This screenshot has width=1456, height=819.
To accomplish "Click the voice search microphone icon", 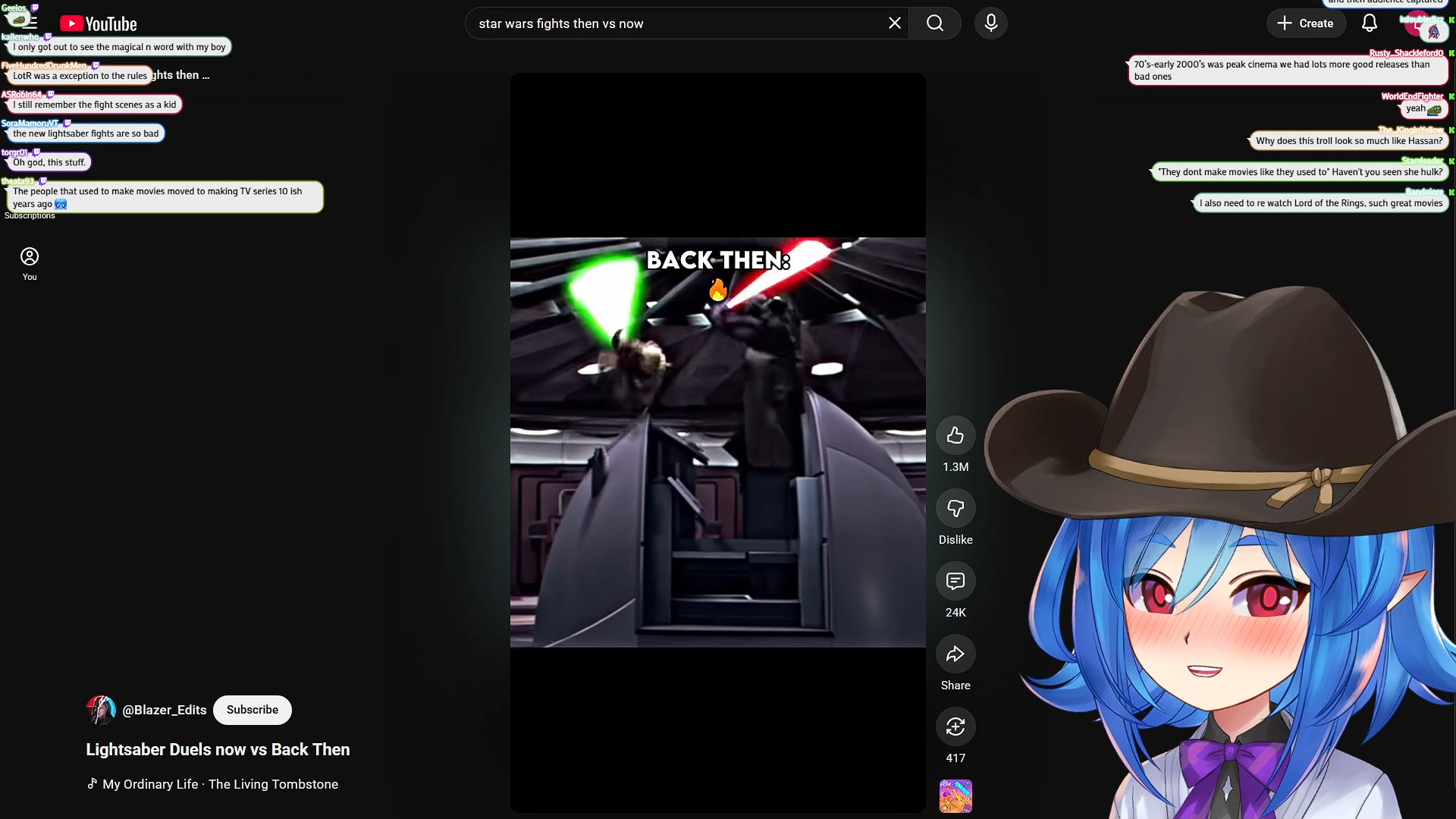I will [x=990, y=24].
